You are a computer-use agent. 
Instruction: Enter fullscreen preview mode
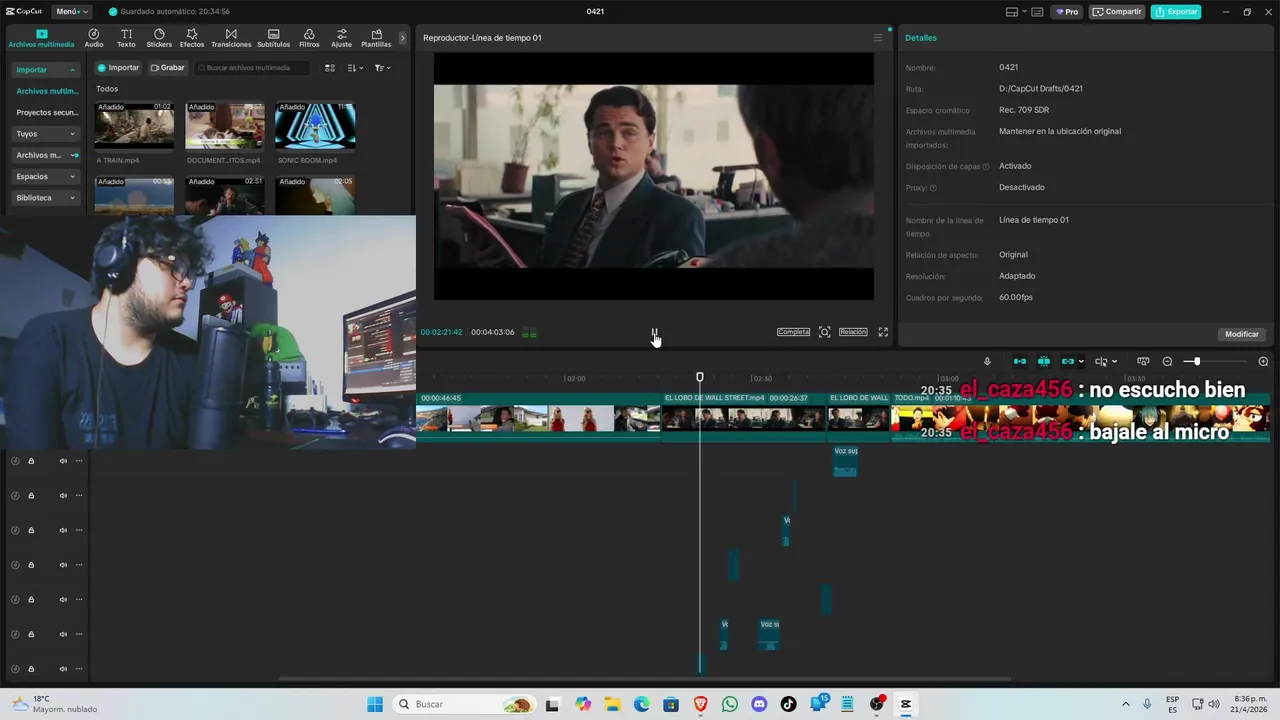(x=883, y=332)
